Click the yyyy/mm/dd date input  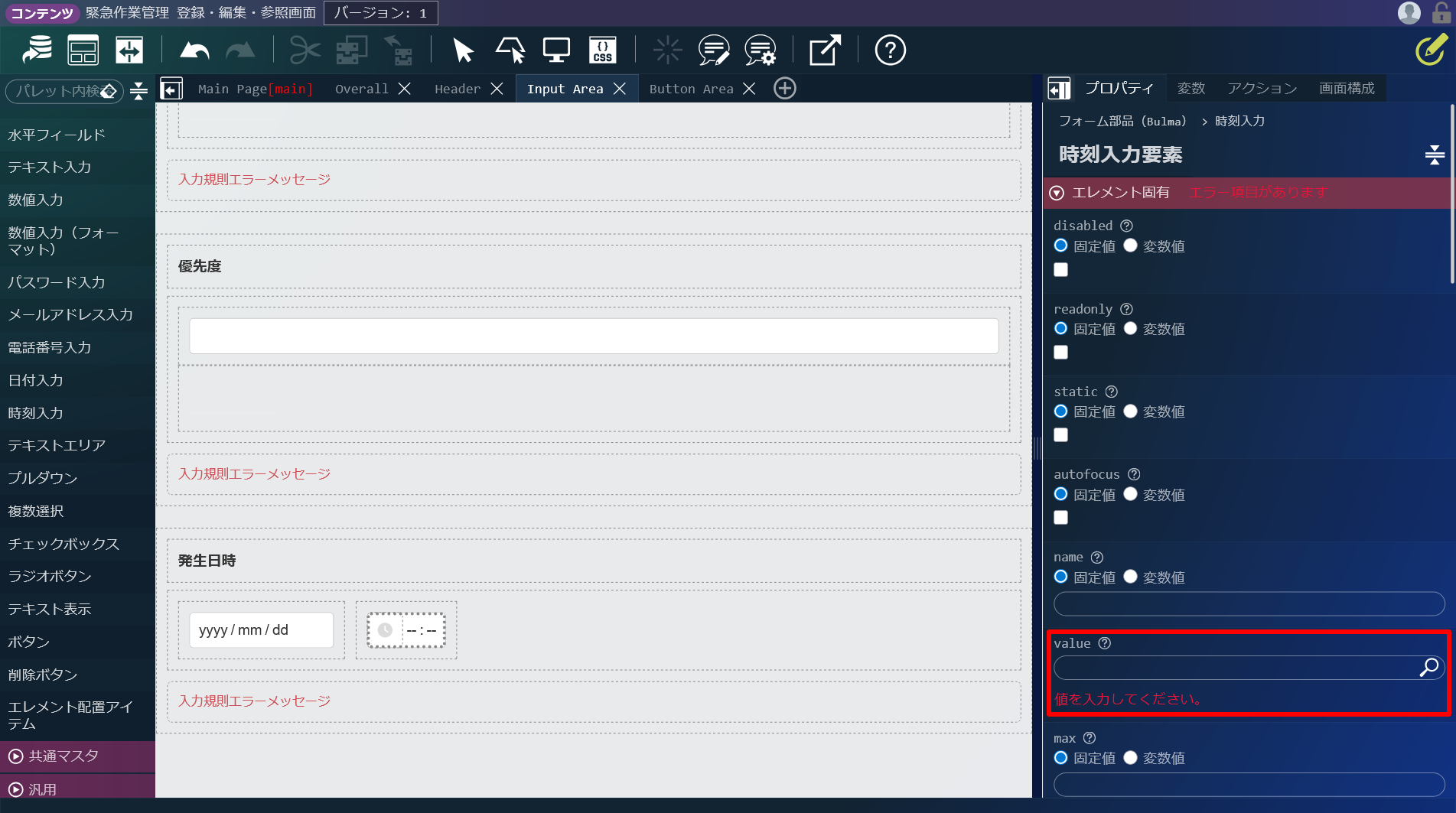(x=261, y=630)
